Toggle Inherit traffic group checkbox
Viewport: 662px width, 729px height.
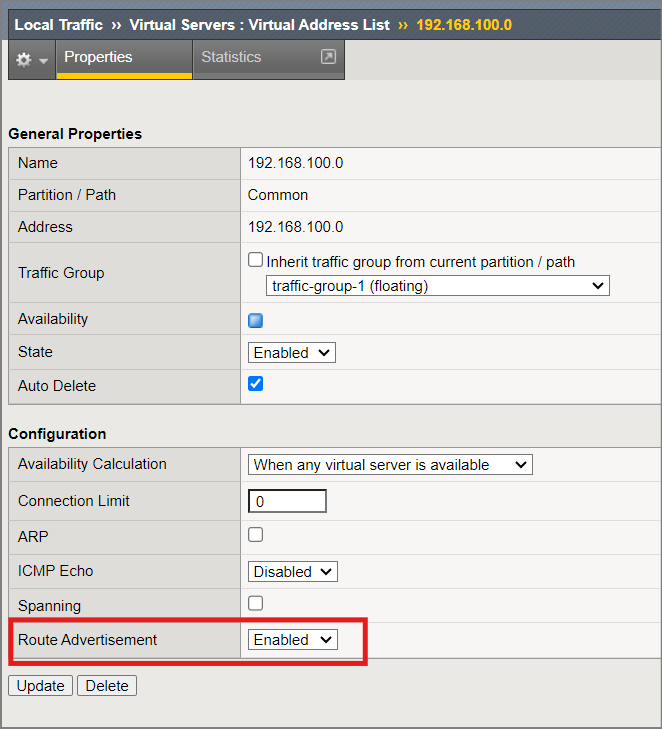click(255, 261)
